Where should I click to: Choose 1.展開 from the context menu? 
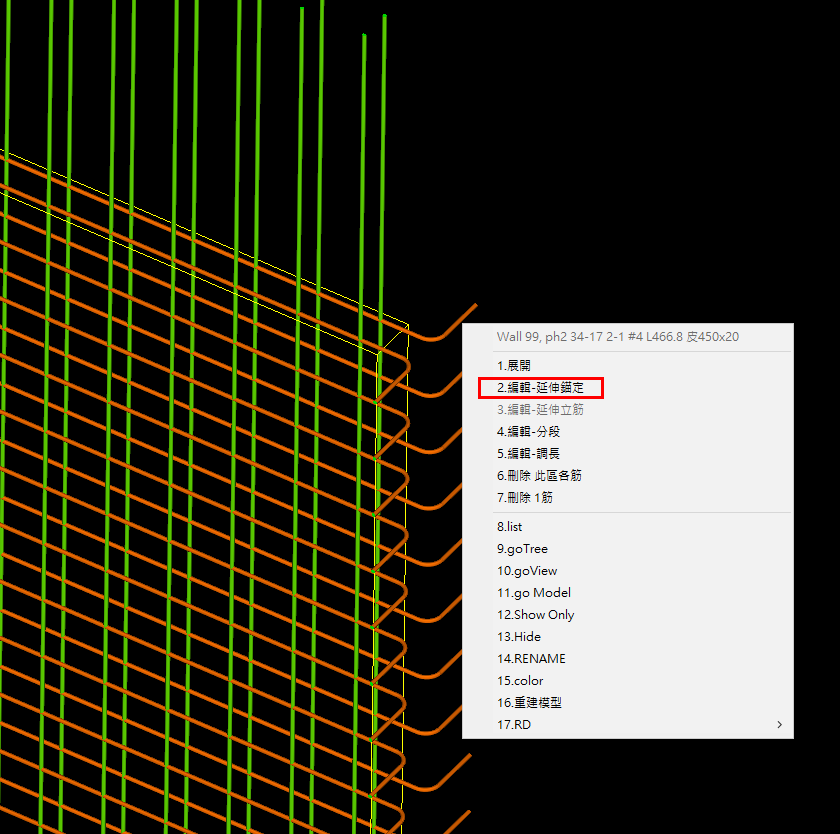click(627, 365)
